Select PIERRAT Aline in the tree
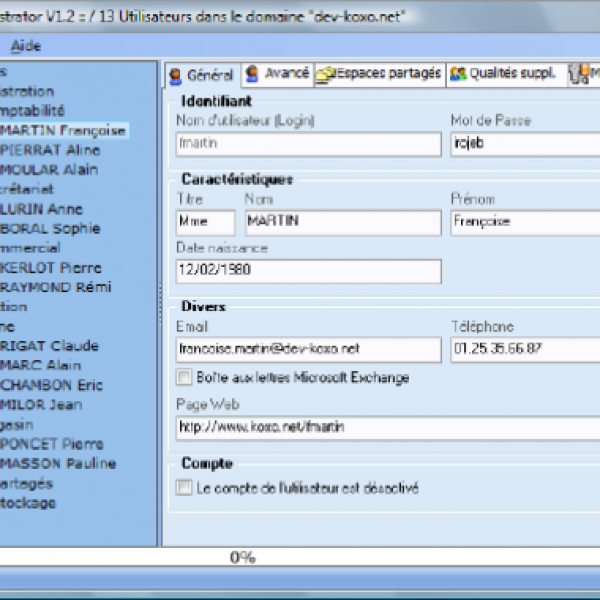The image size is (600, 600). coord(50,150)
